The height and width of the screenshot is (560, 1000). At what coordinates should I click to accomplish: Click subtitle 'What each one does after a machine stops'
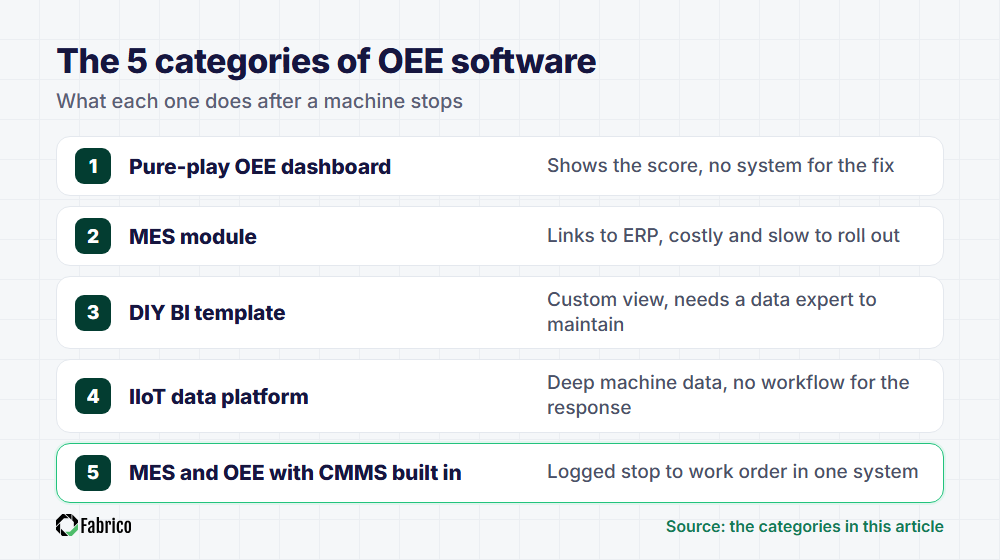coord(260,101)
